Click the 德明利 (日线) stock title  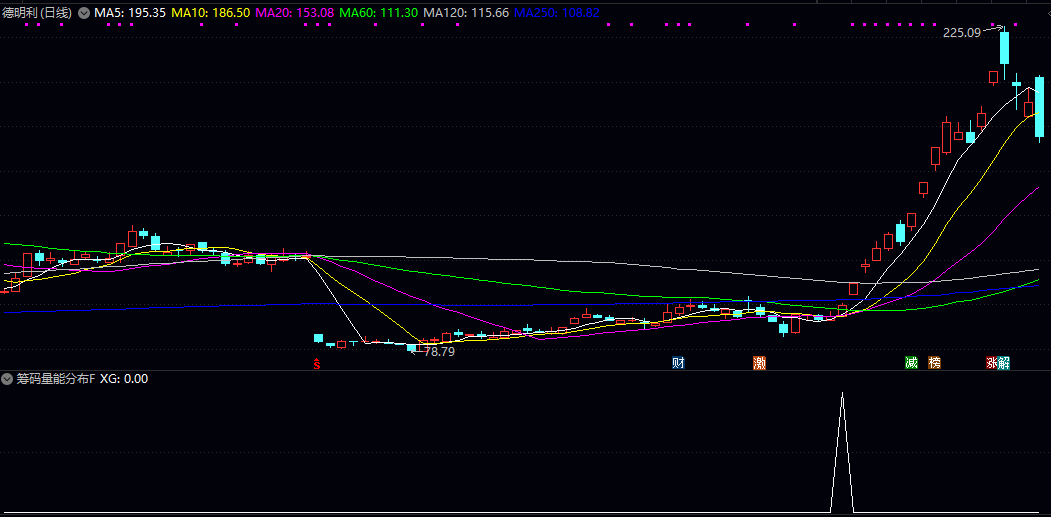point(38,12)
